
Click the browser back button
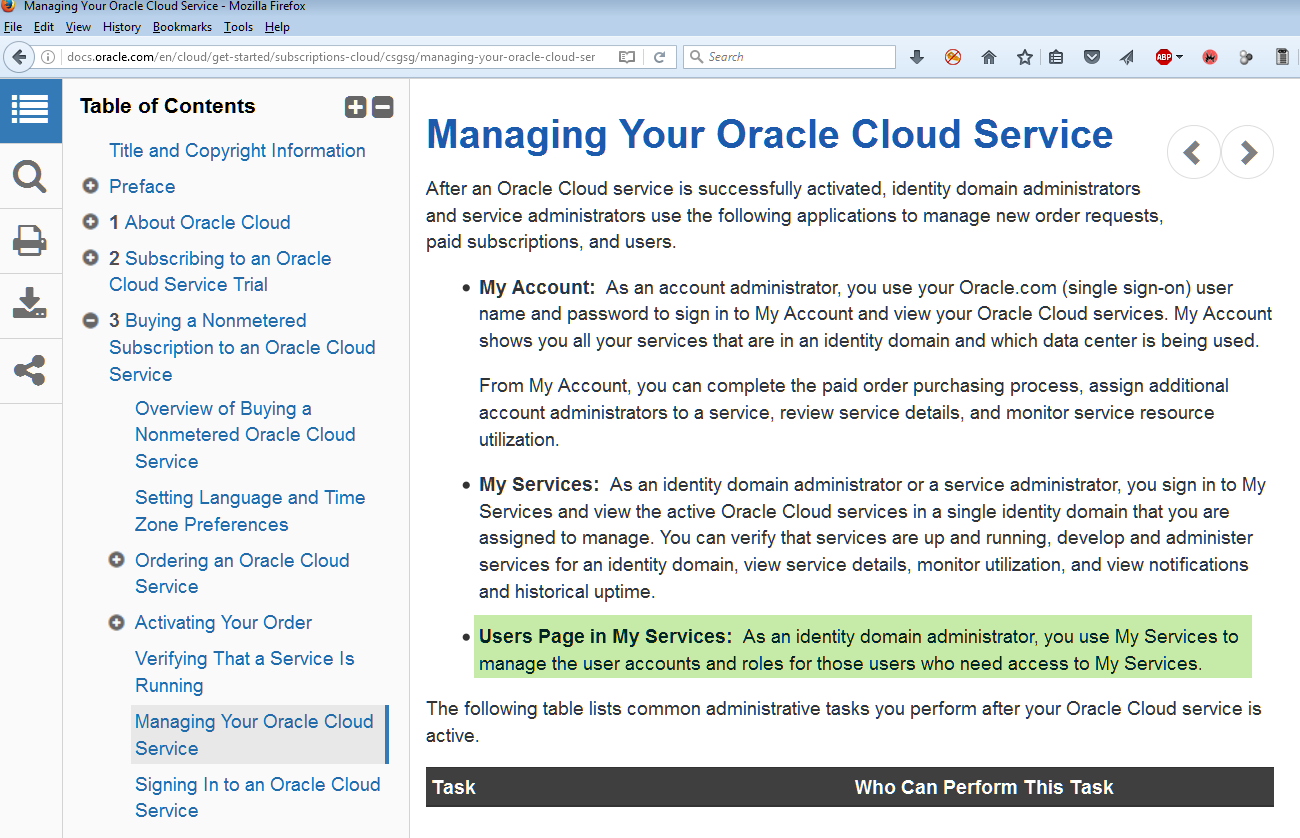pos(18,57)
